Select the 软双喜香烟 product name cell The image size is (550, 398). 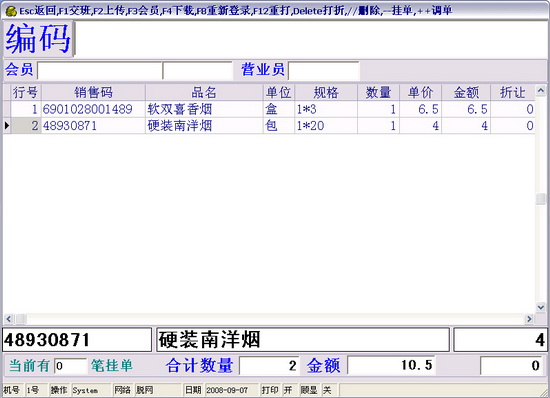204,109
